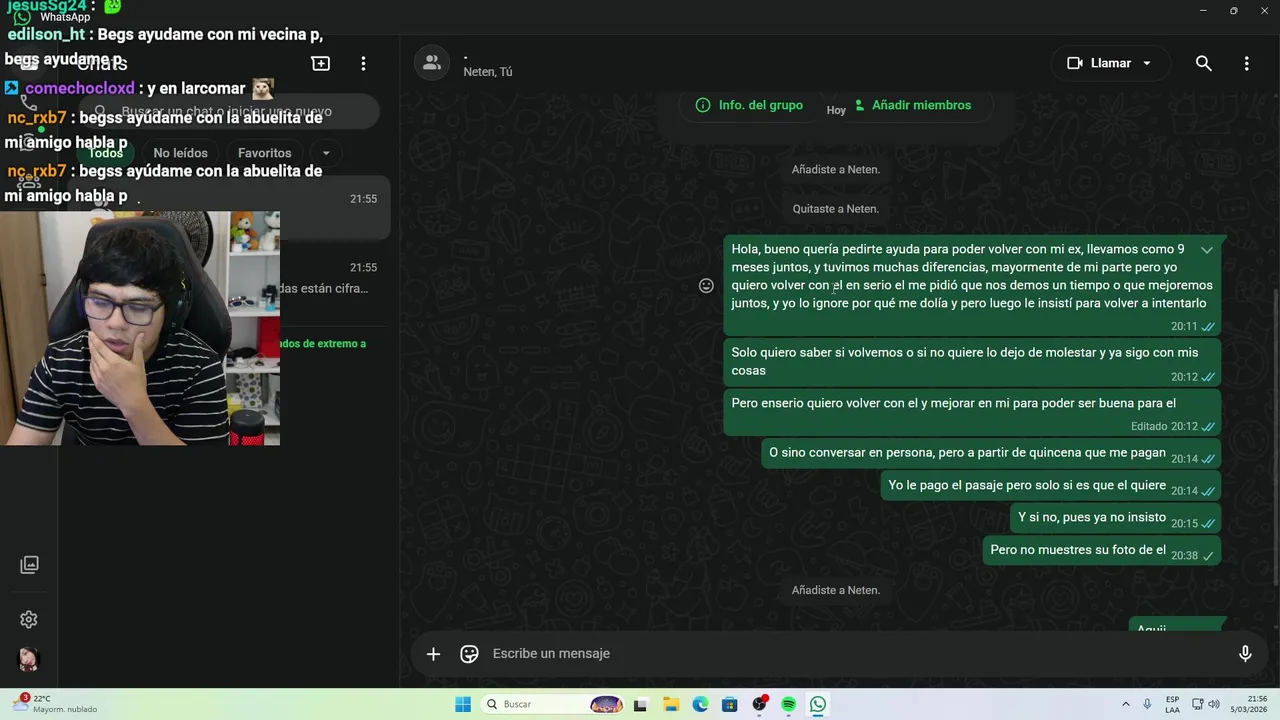Click the edited message 'Pero enserio quiero volver'
Viewport: 1280px width, 720px height.
972,413
